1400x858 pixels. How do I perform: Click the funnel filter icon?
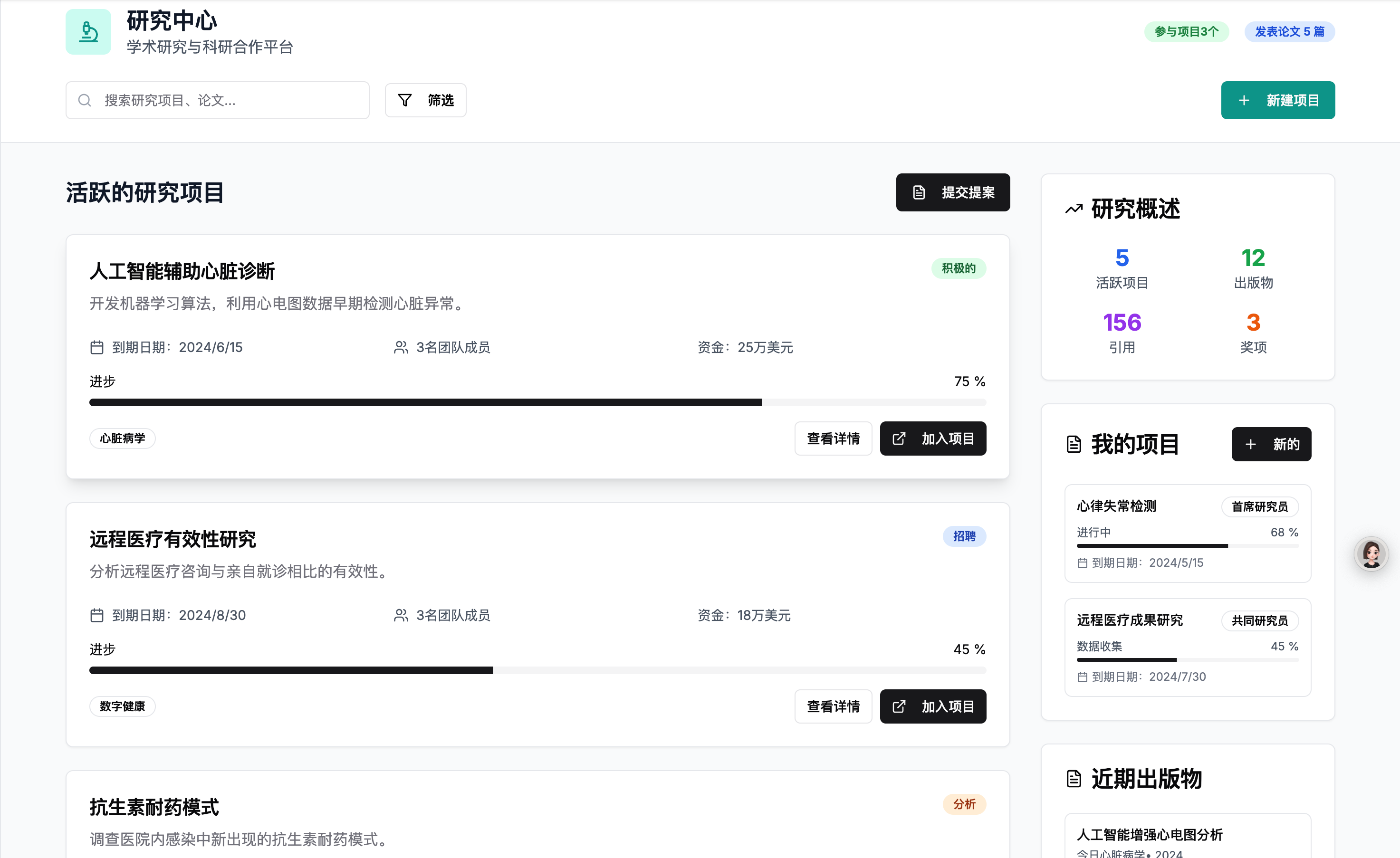[x=404, y=101]
